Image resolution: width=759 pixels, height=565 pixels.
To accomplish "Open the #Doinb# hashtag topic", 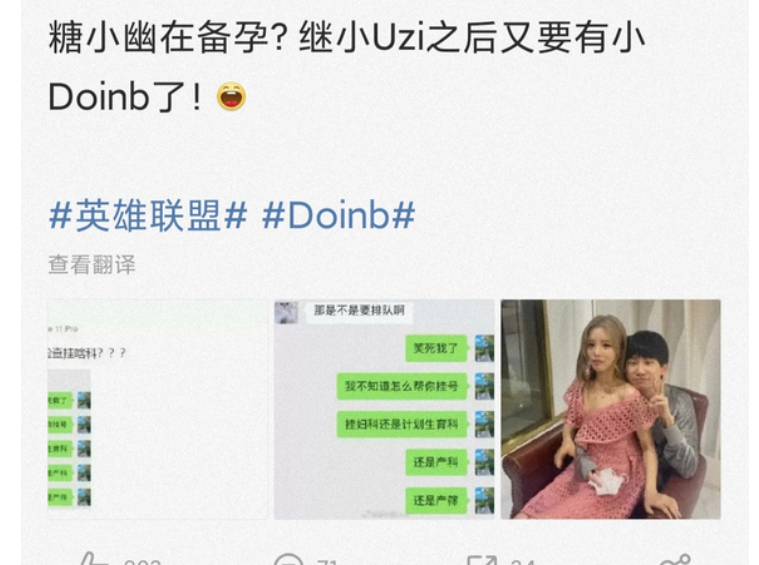I will [338, 215].
